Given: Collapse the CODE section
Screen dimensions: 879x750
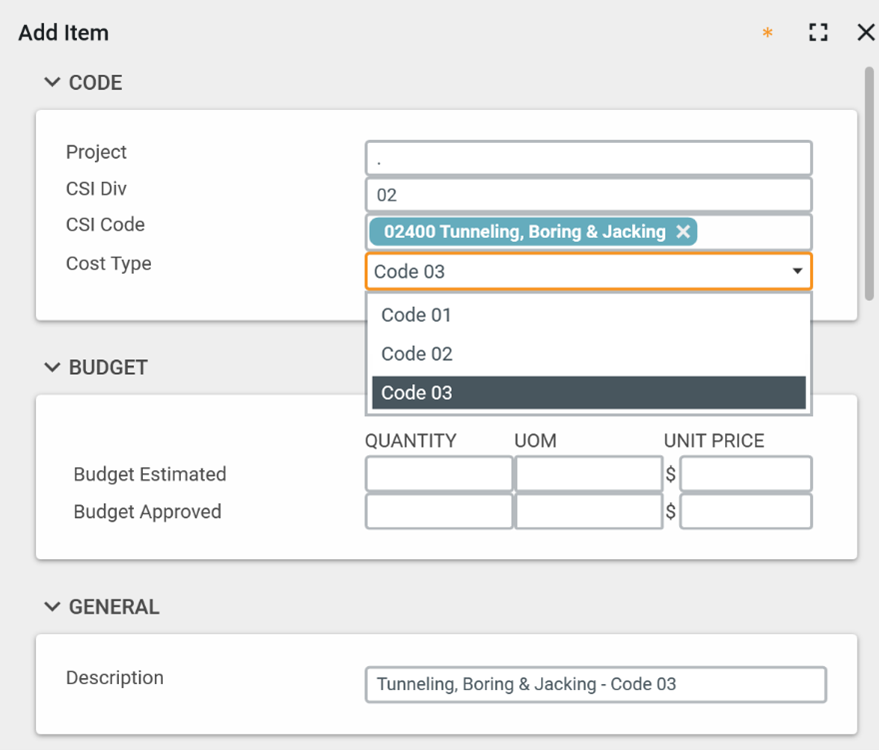Looking at the screenshot, I should tap(53, 83).
